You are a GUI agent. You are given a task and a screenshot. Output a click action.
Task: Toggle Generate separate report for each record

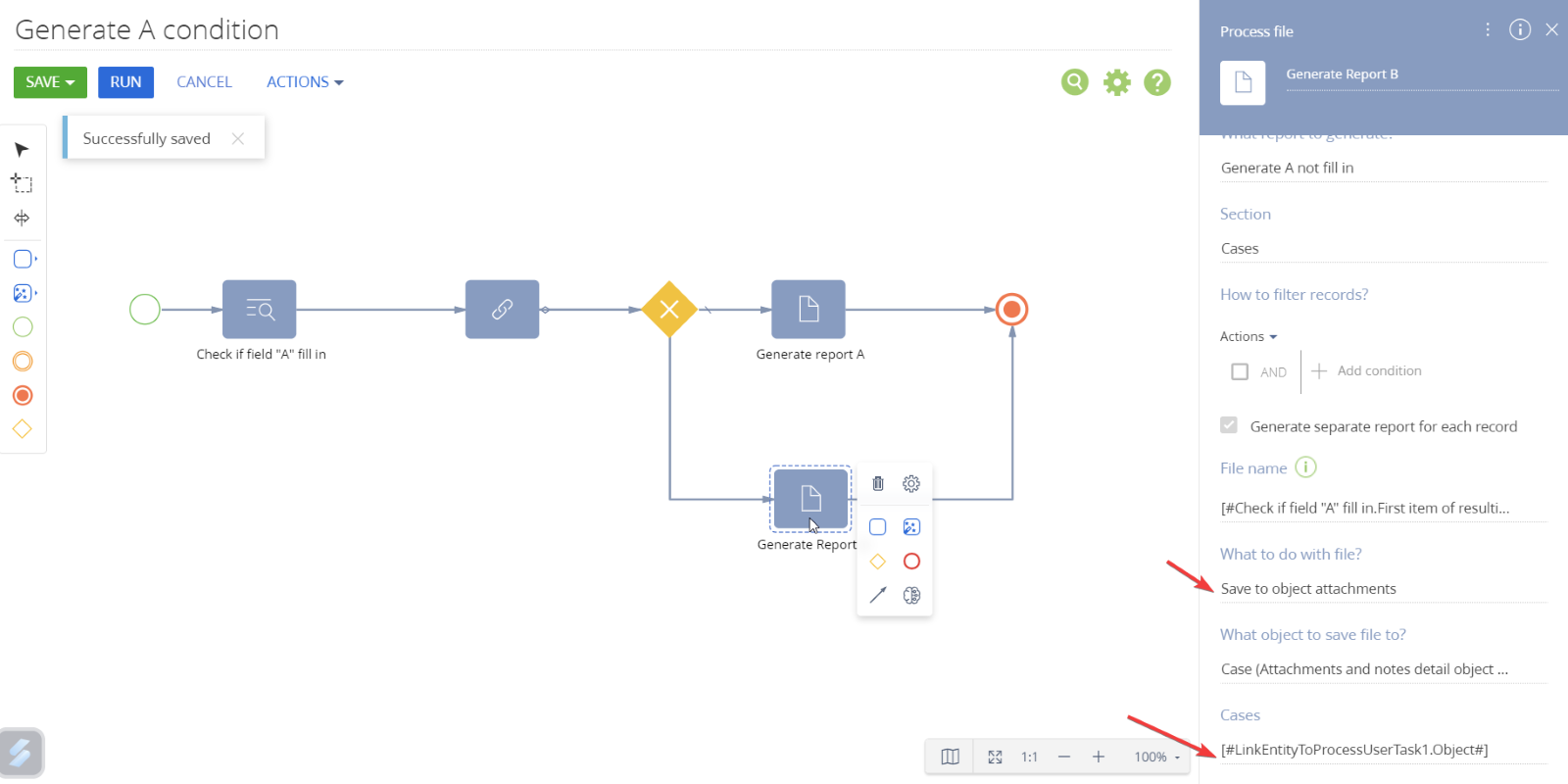tap(1229, 425)
